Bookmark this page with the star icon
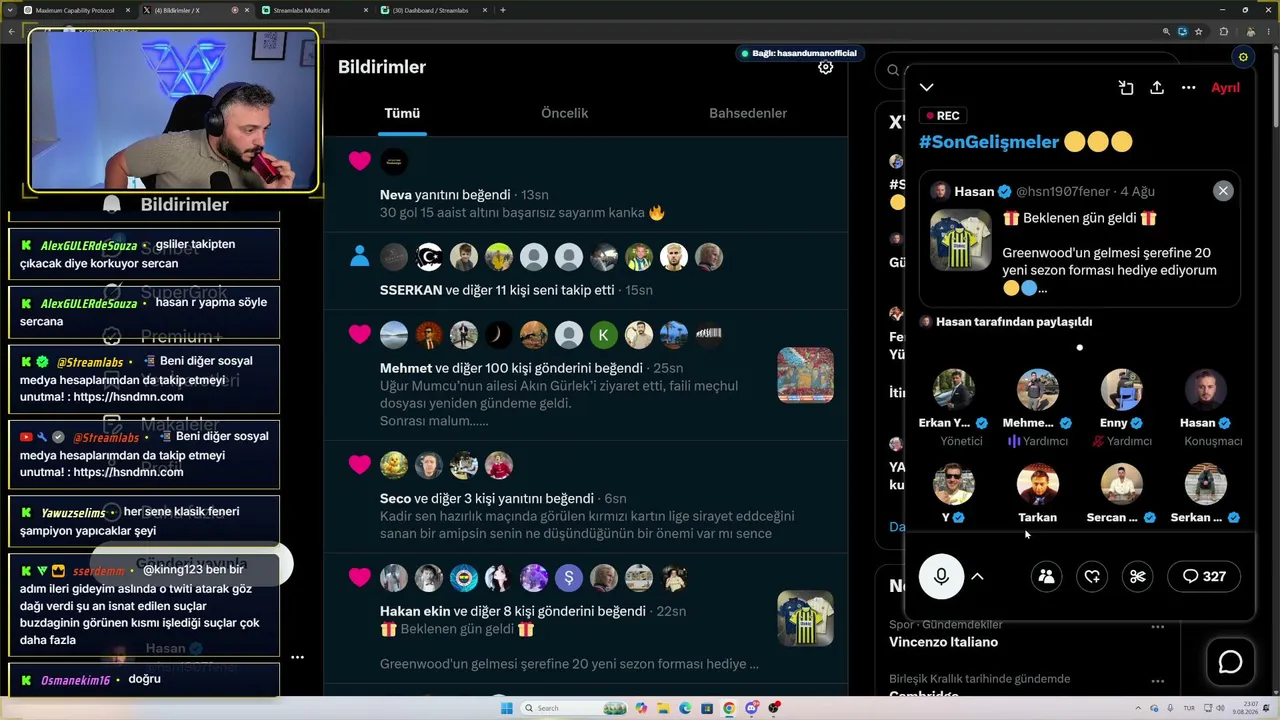The image size is (1280, 720). point(1198,31)
